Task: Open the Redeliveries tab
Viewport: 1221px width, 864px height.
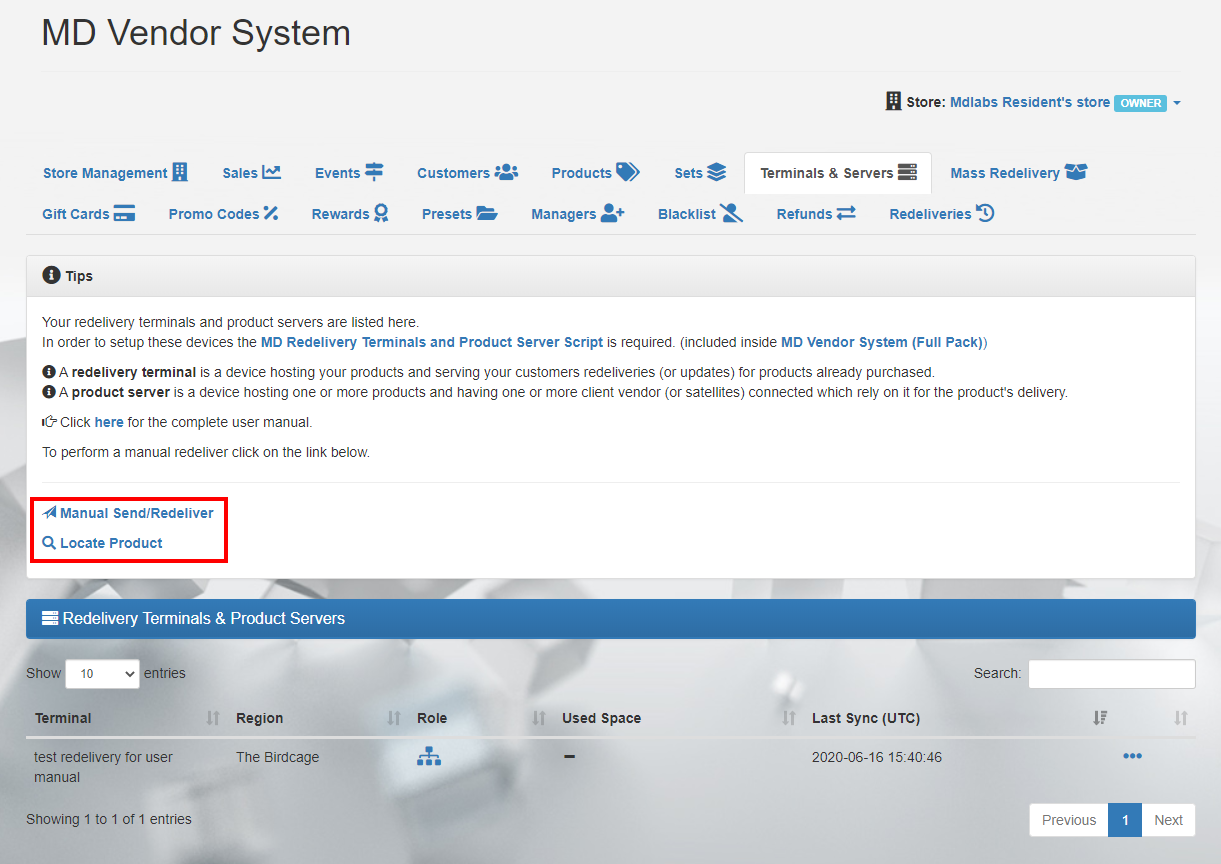Action: (941, 214)
